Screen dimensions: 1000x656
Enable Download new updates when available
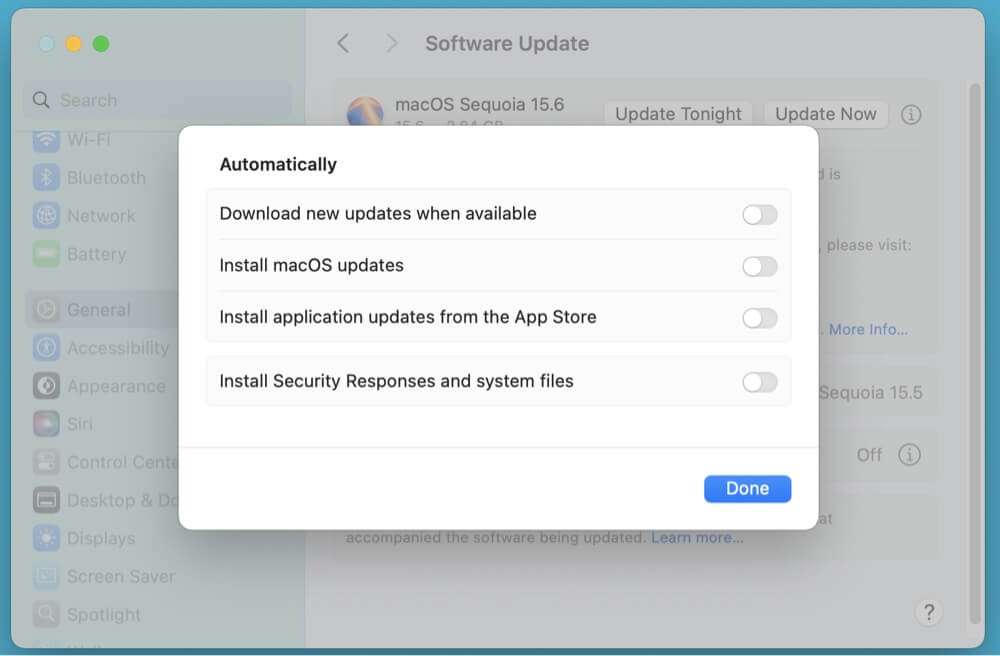759,214
